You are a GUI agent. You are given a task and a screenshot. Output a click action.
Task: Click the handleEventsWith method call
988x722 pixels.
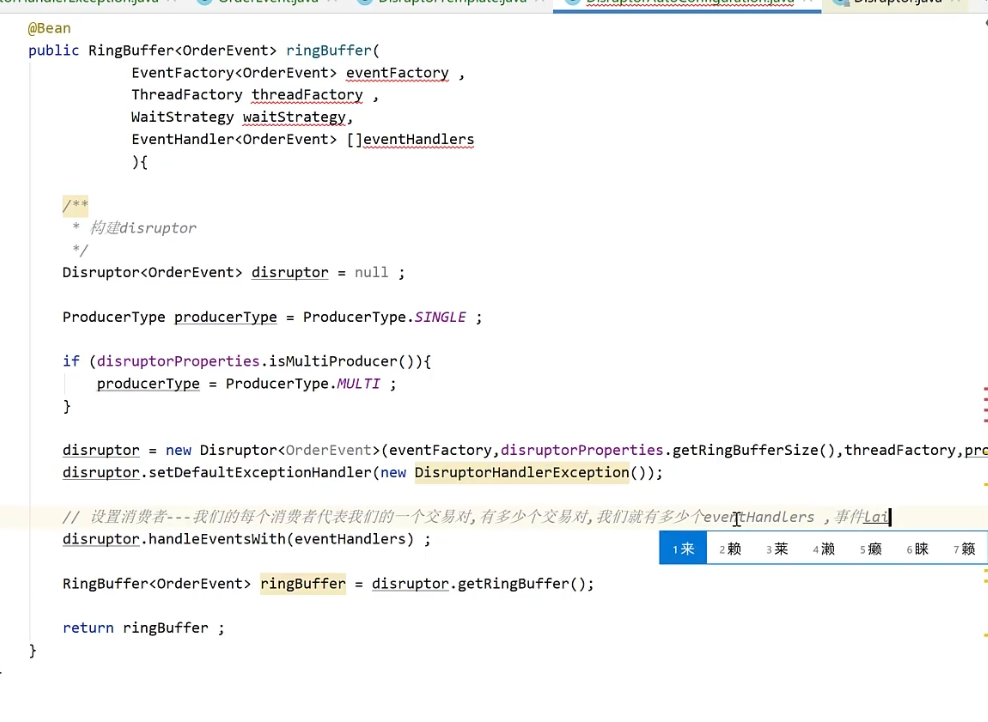pos(217,539)
